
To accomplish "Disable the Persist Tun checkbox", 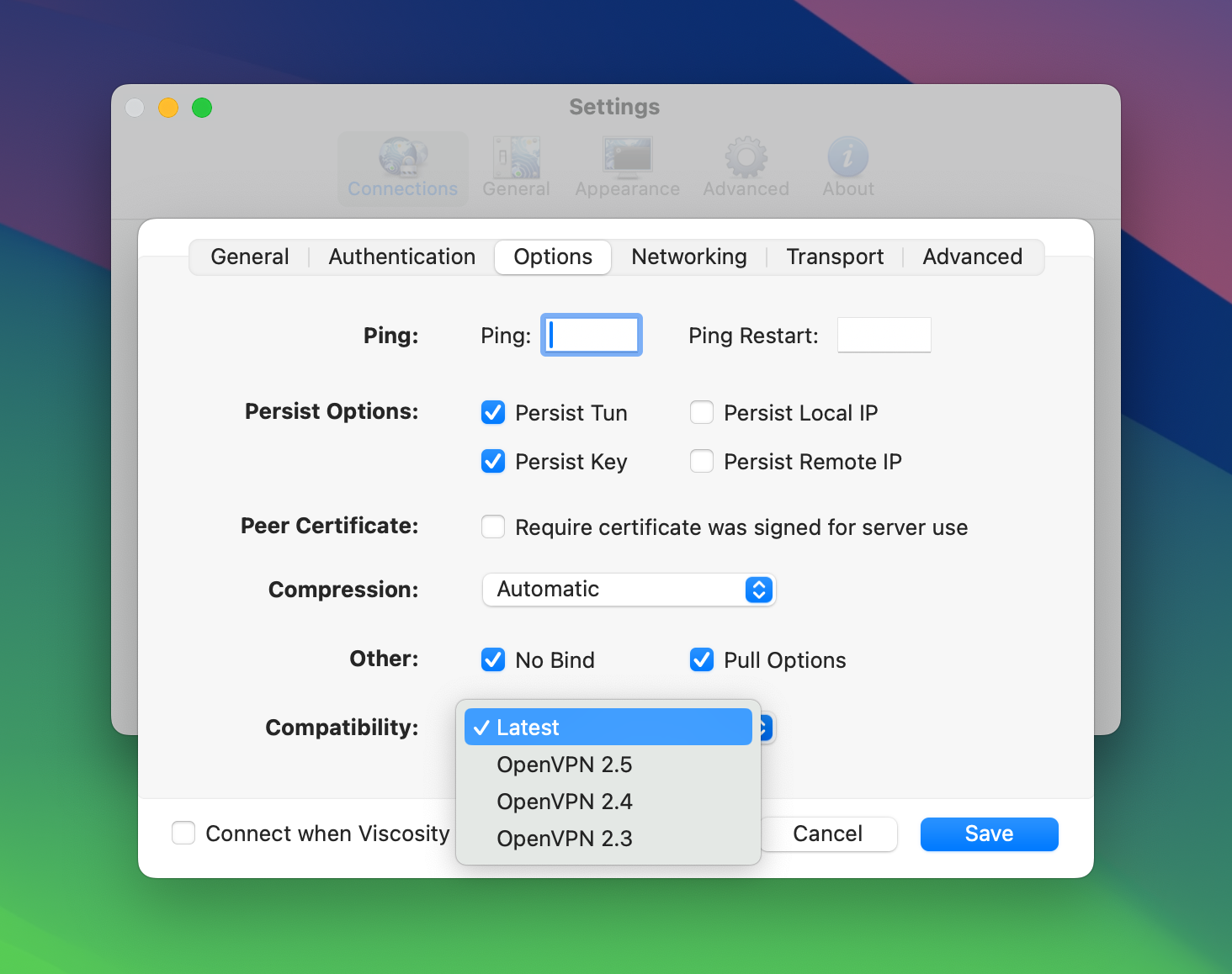I will tap(493, 413).
